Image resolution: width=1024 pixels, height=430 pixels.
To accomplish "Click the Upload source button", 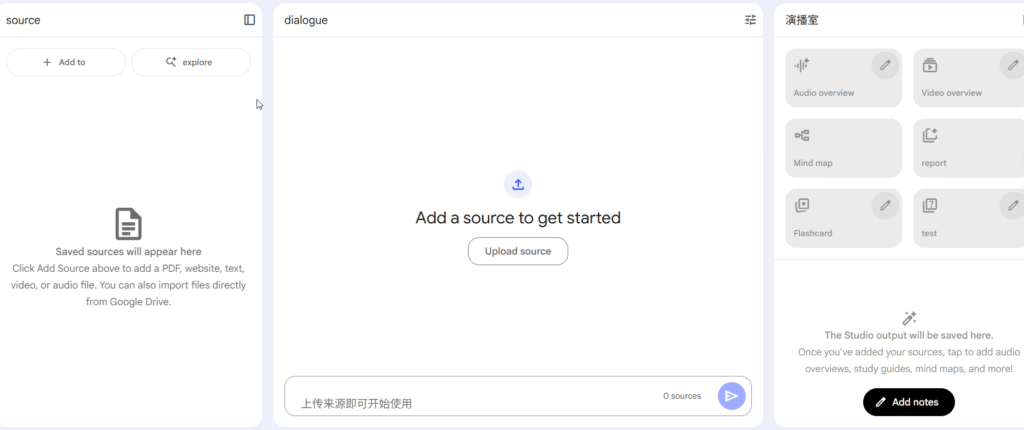I will pos(518,251).
